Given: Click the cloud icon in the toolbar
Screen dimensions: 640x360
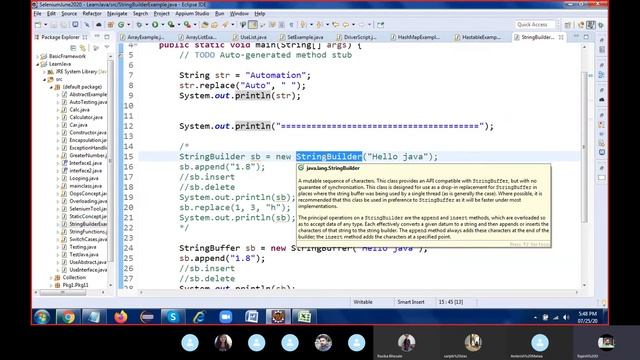Looking at the screenshot, I should tap(98, 25).
